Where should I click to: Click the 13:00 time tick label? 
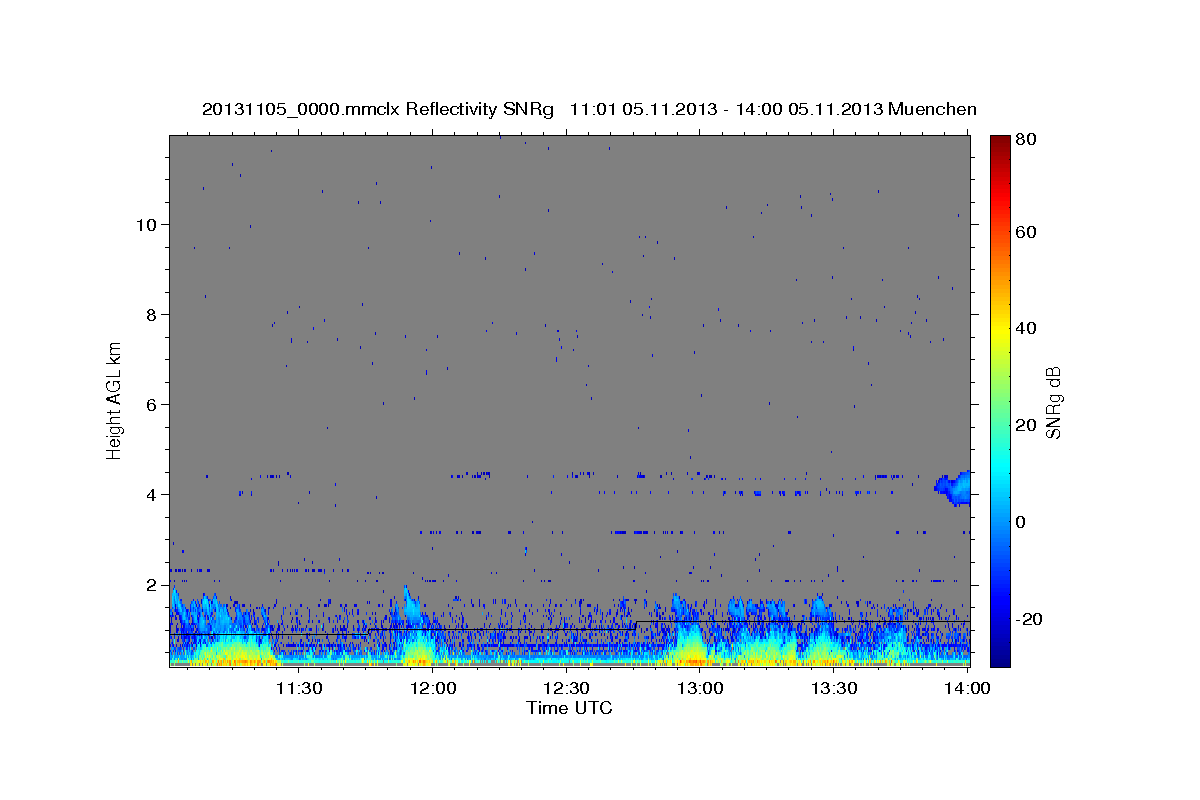[700, 688]
